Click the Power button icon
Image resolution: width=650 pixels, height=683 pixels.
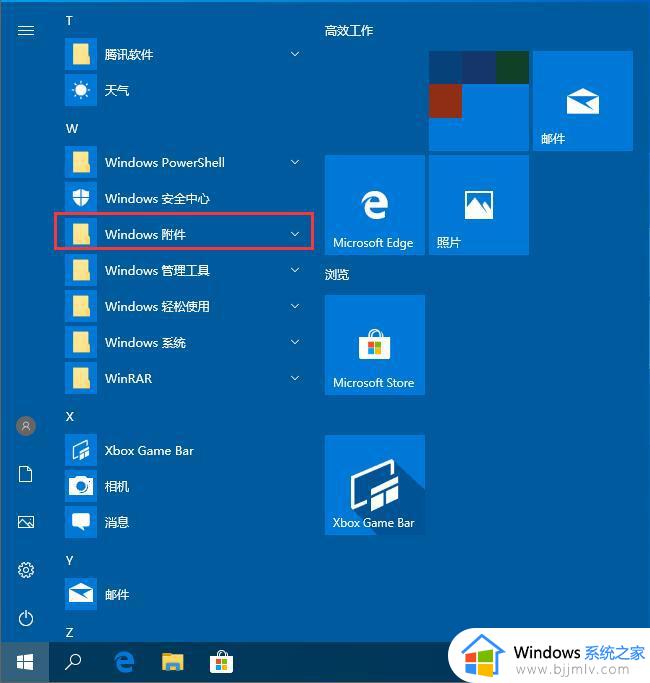(x=26, y=618)
